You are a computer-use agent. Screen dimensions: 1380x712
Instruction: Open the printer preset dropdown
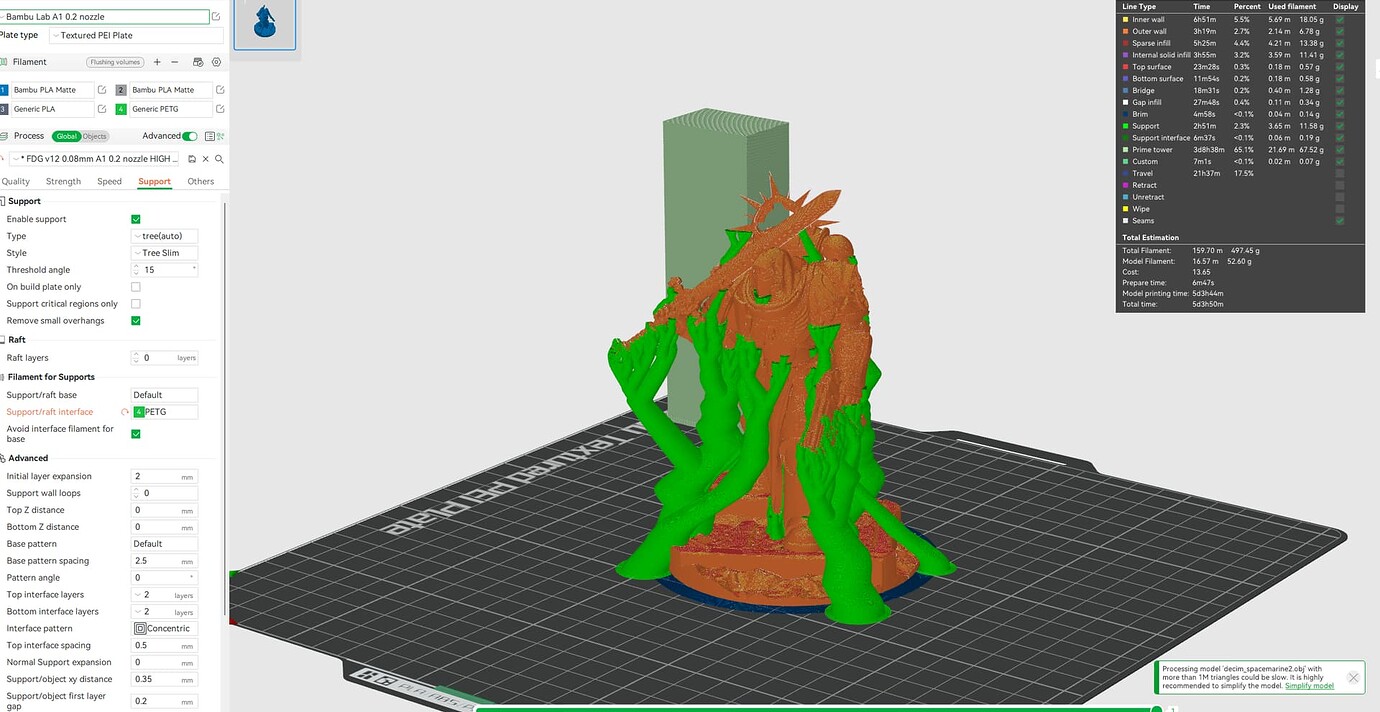point(105,17)
